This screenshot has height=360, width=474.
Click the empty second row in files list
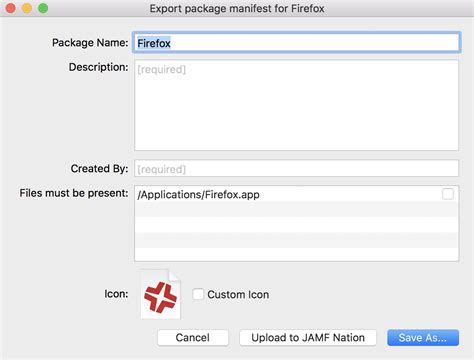pyautogui.click(x=297, y=209)
